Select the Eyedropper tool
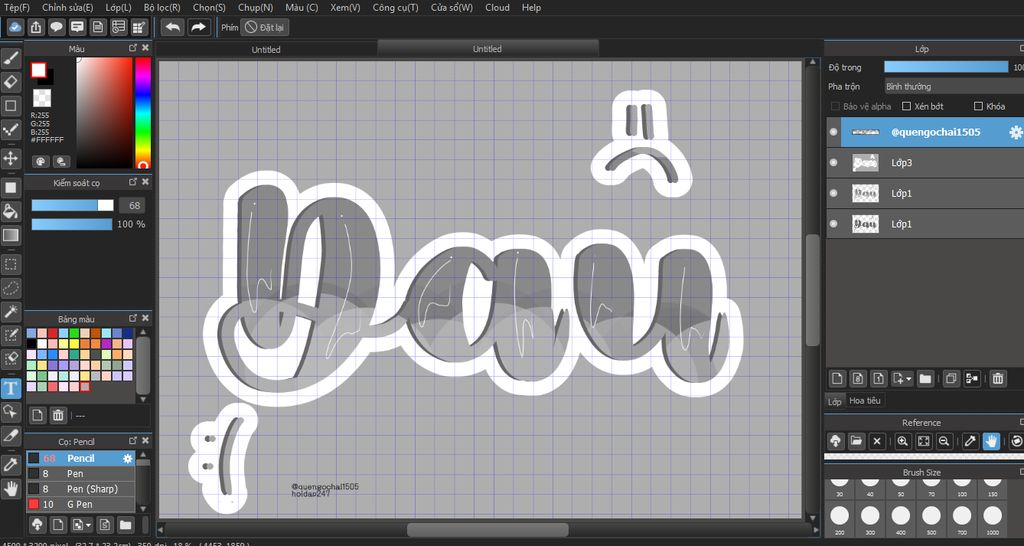1024x546 pixels. [11, 464]
